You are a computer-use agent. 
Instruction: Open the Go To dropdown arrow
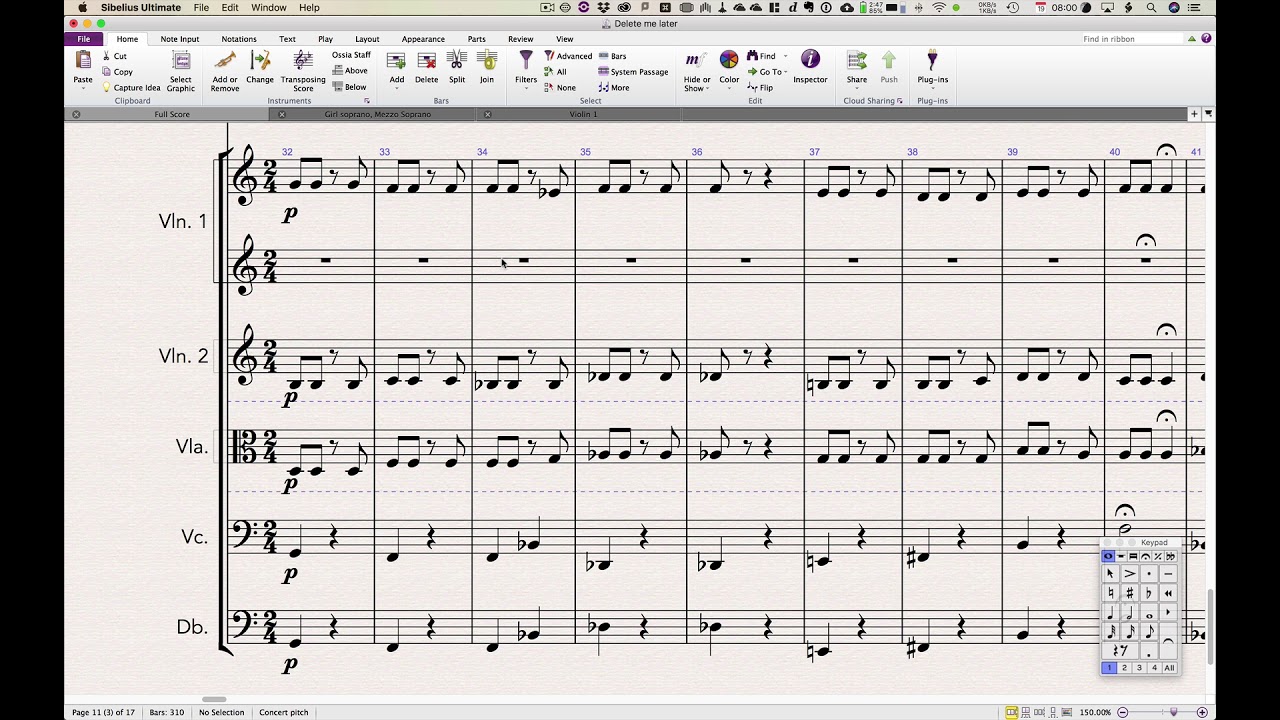click(786, 72)
